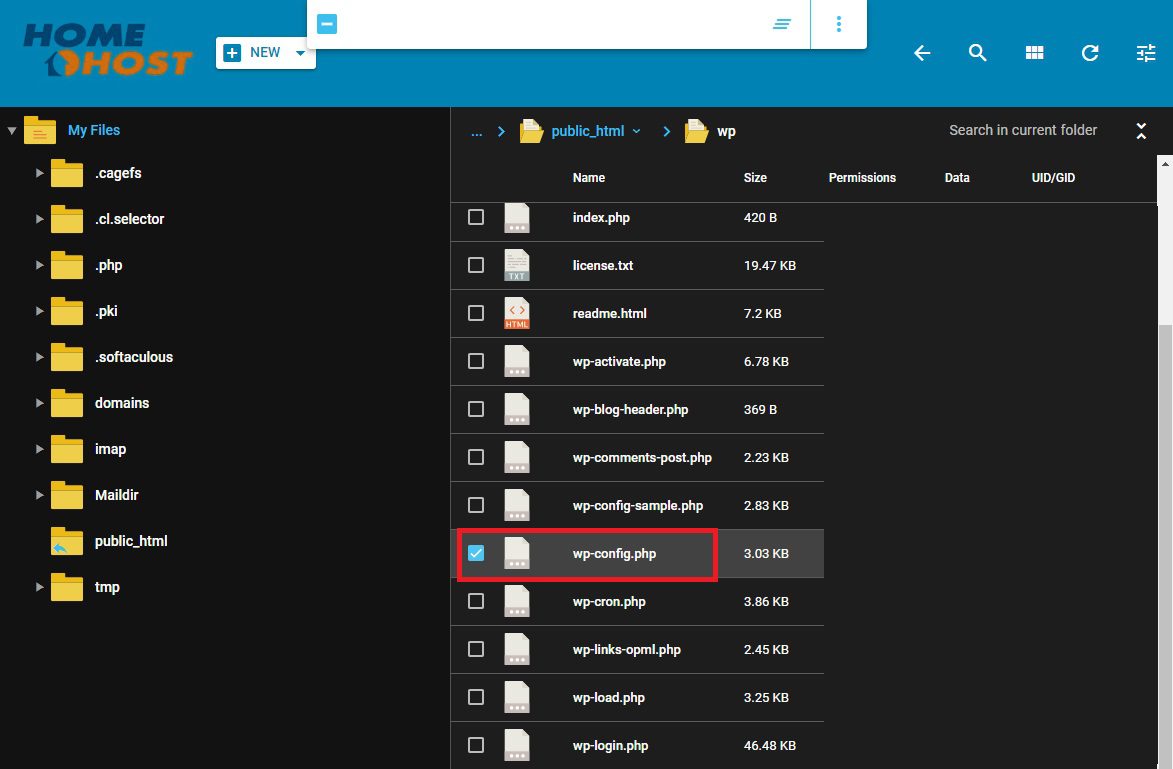The image size is (1173, 769).
Task: Click the breadcrumb ellipsis link
Action: coord(477,132)
